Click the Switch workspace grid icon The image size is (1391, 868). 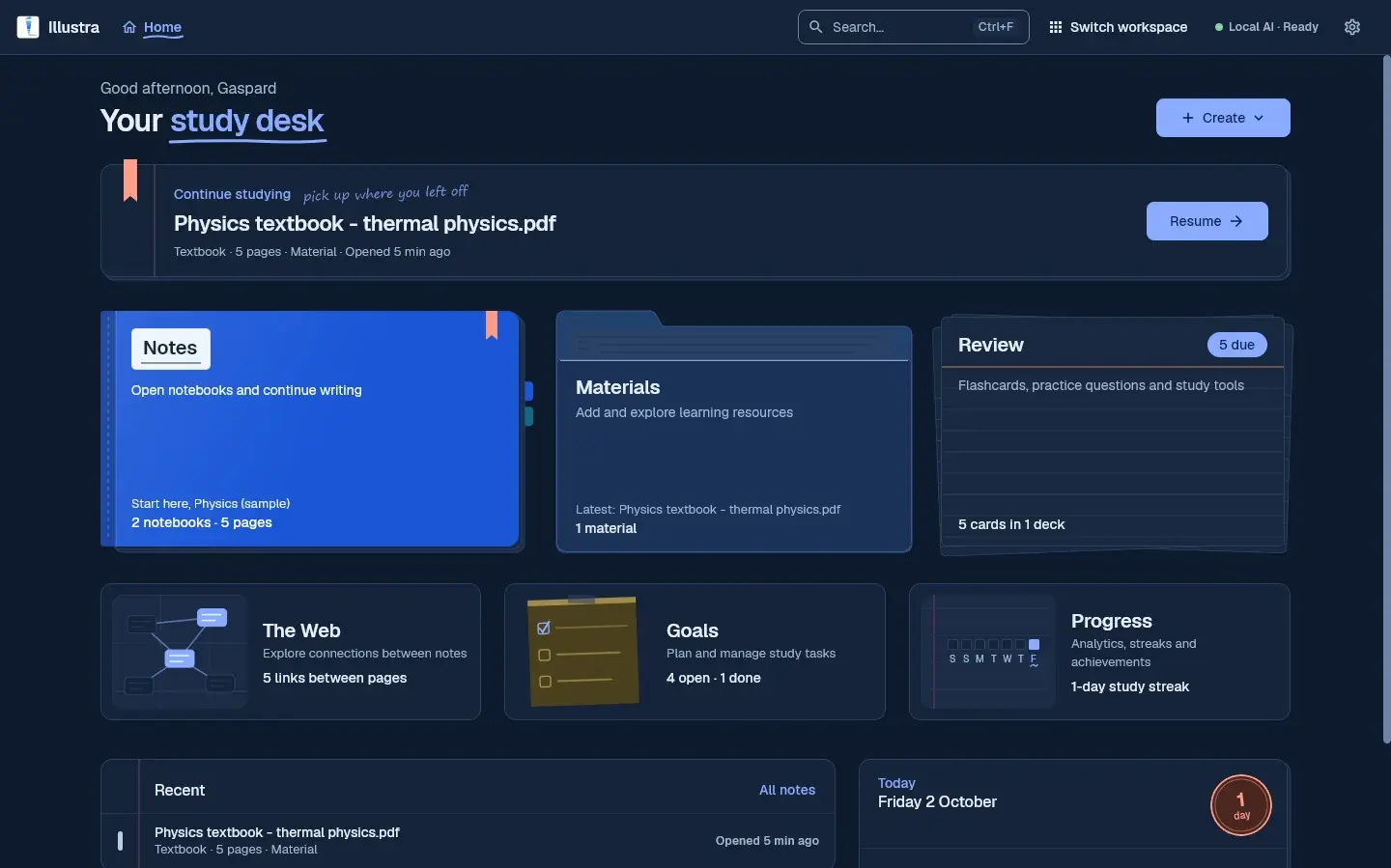tap(1056, 27)
